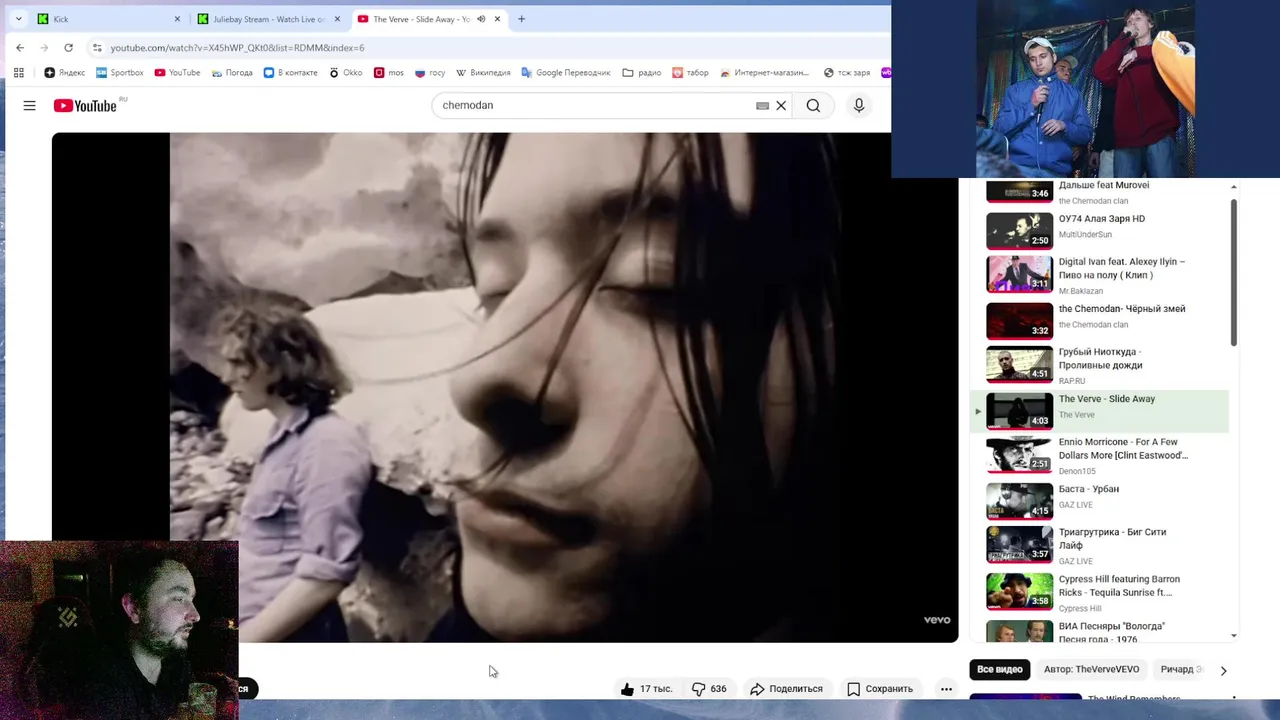Filter by 'Автор: TheVerveVEVO' chip
Screen dimensions: 1280x720
tap(1092, 669)
